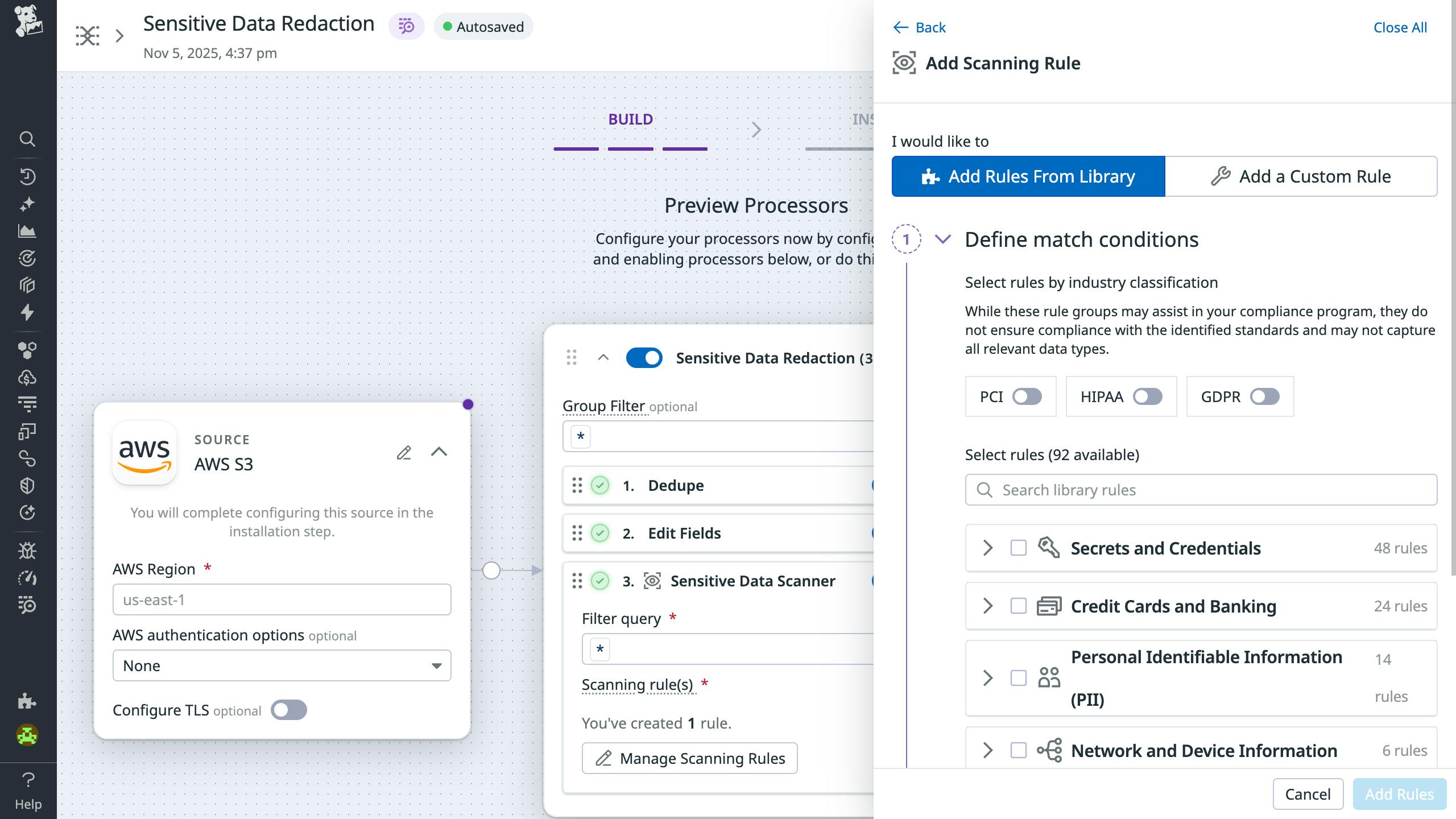Collapse the Define match conditions section
1456x819 pixels.
944,239
